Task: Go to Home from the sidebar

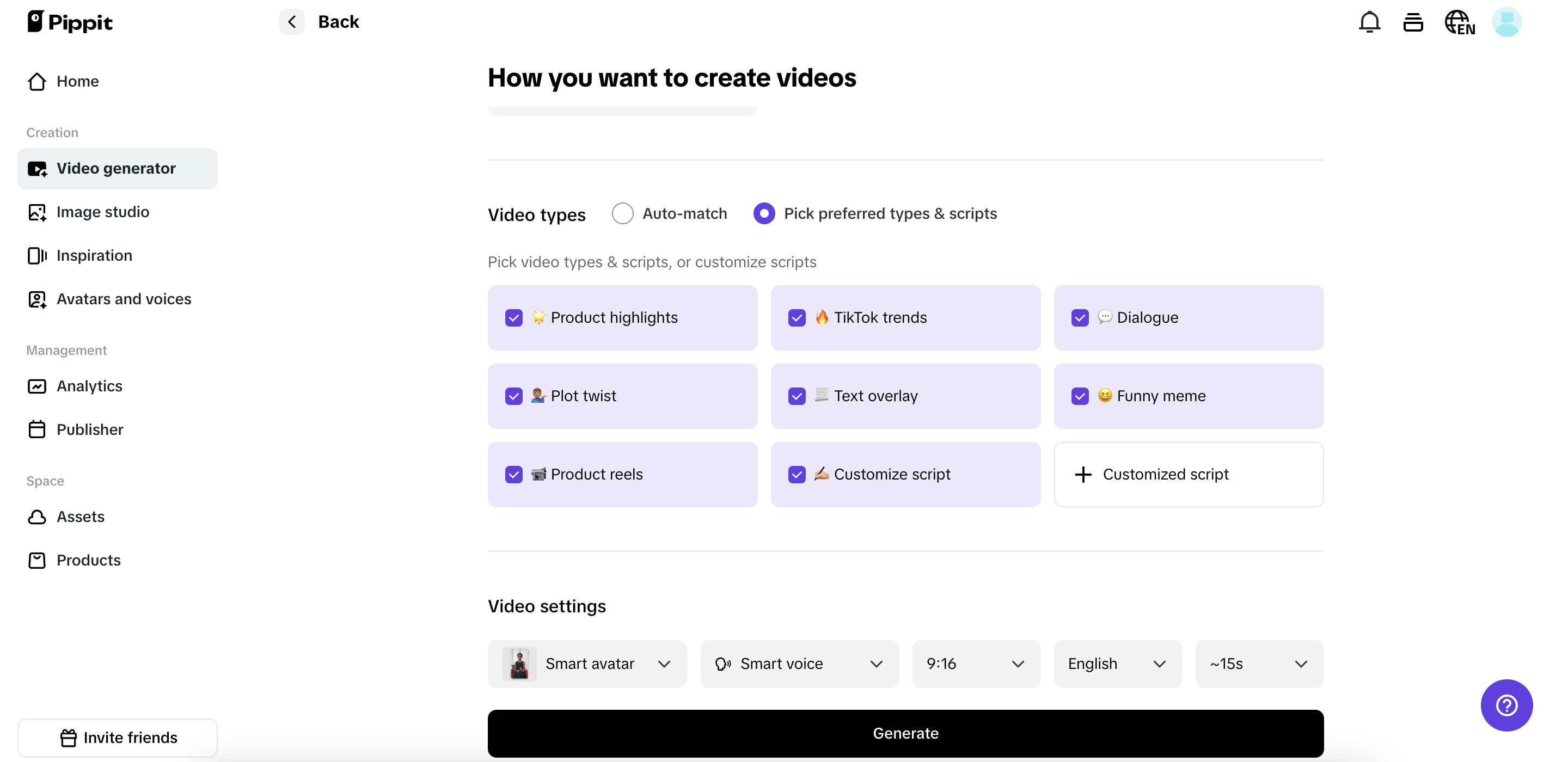Action: (x=78, y=81)
